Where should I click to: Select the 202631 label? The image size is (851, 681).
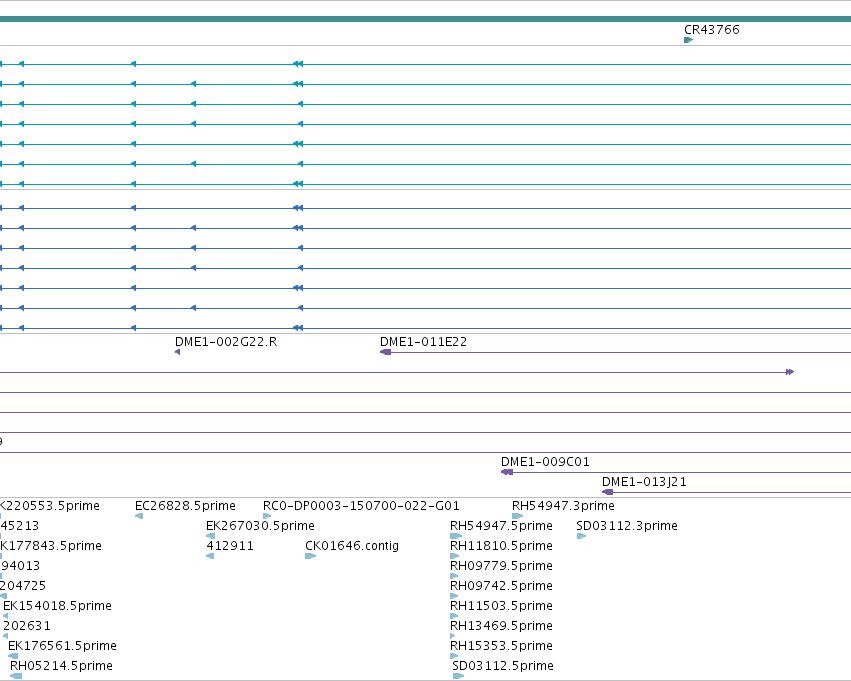click(x=27, y=626)
